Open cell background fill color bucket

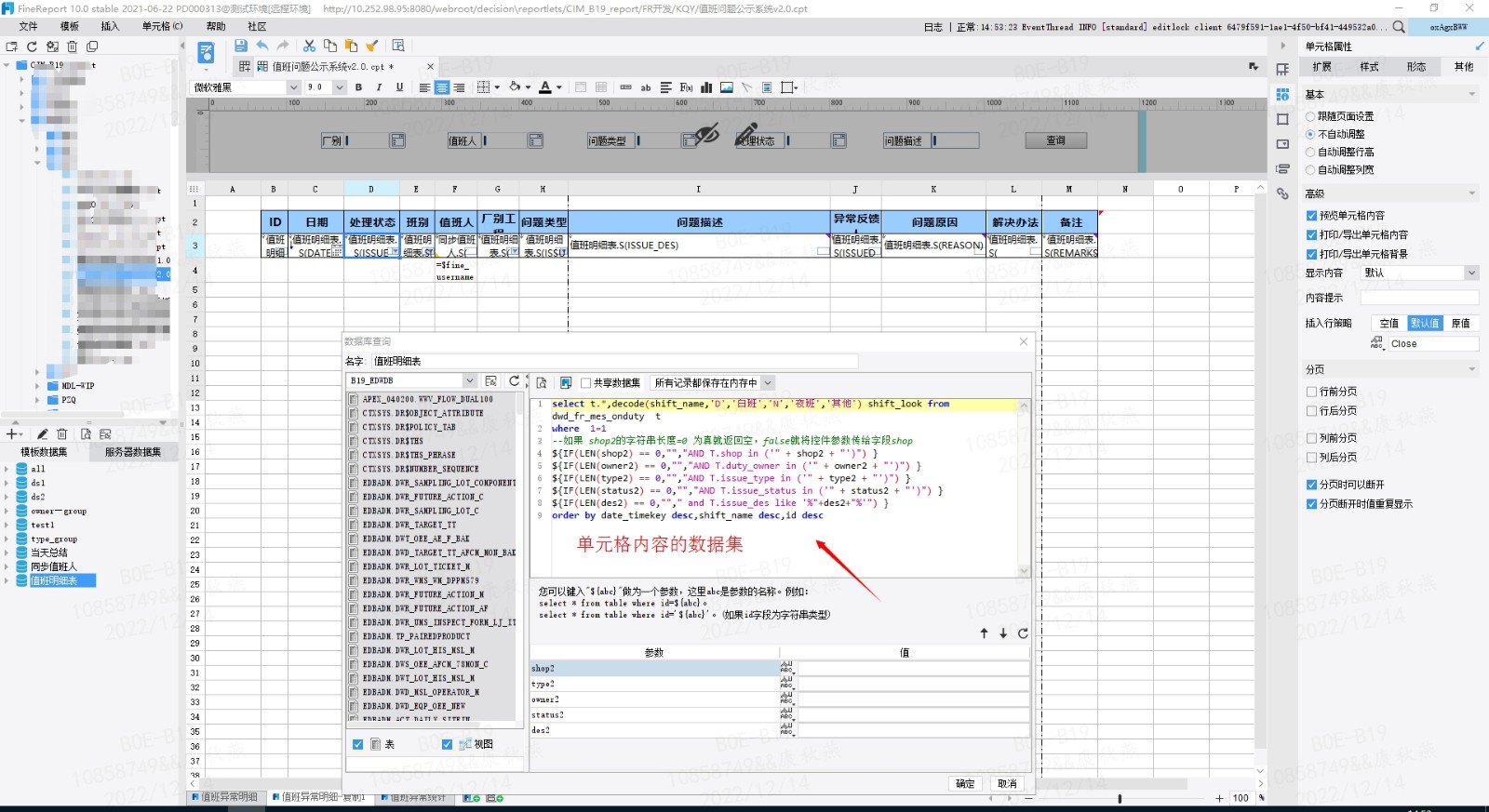pyautogui.click(x=515, y=87)
